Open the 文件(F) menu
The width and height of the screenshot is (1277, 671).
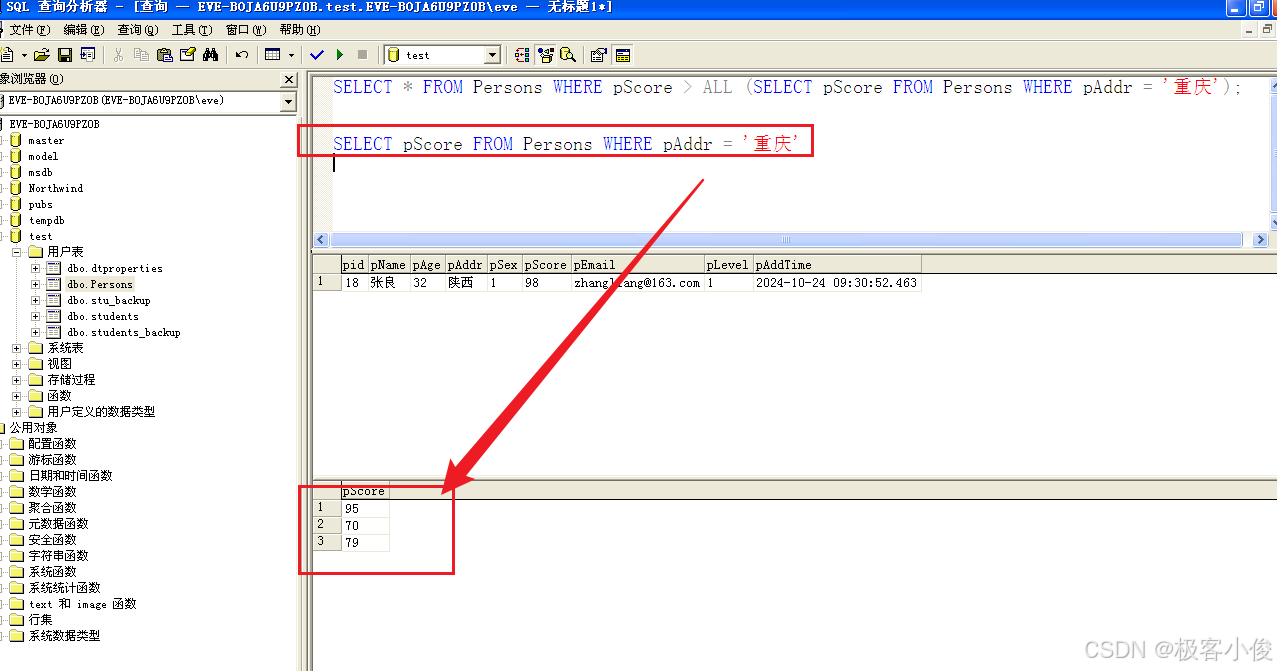[29, 30]
